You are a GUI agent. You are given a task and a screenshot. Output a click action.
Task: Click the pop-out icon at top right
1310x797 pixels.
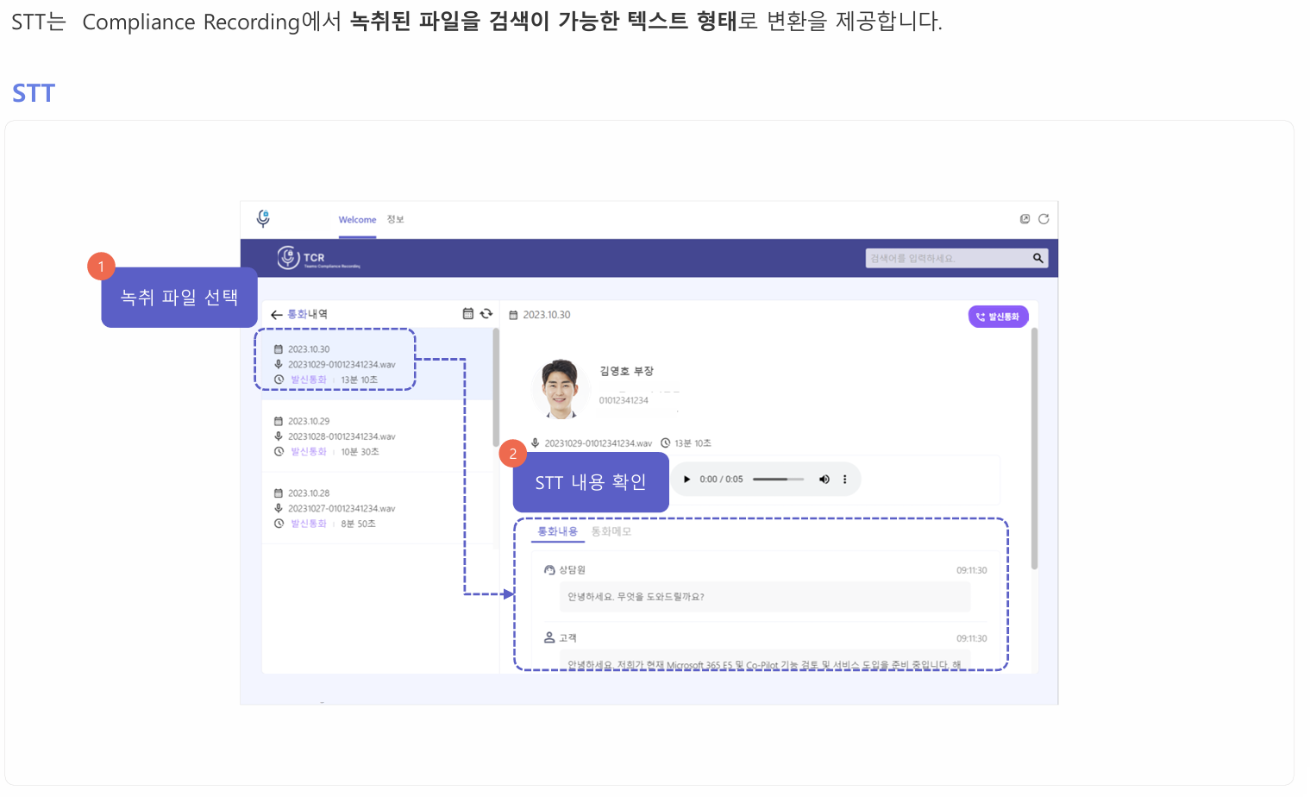(x=1025, y=219)
